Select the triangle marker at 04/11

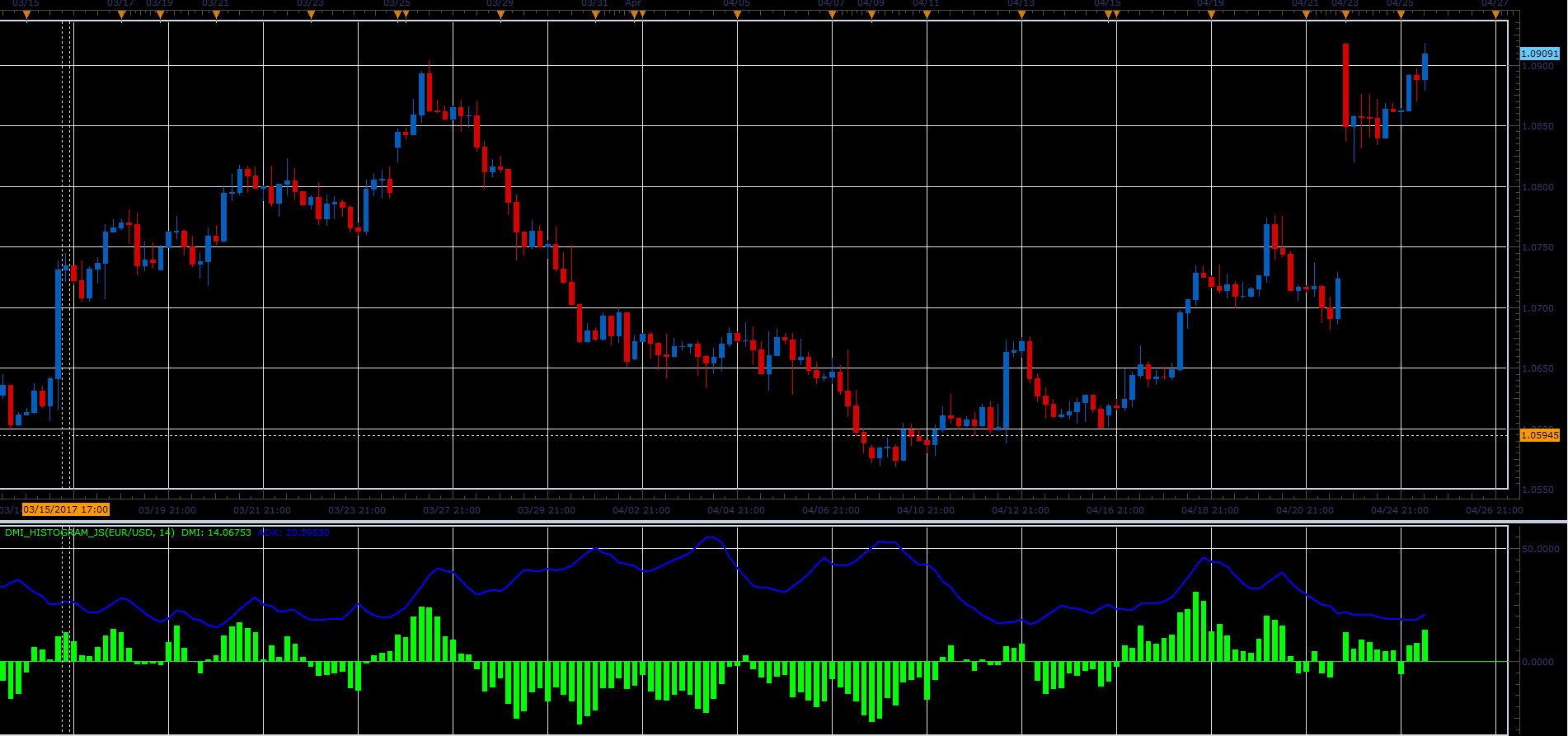(927, 15)
